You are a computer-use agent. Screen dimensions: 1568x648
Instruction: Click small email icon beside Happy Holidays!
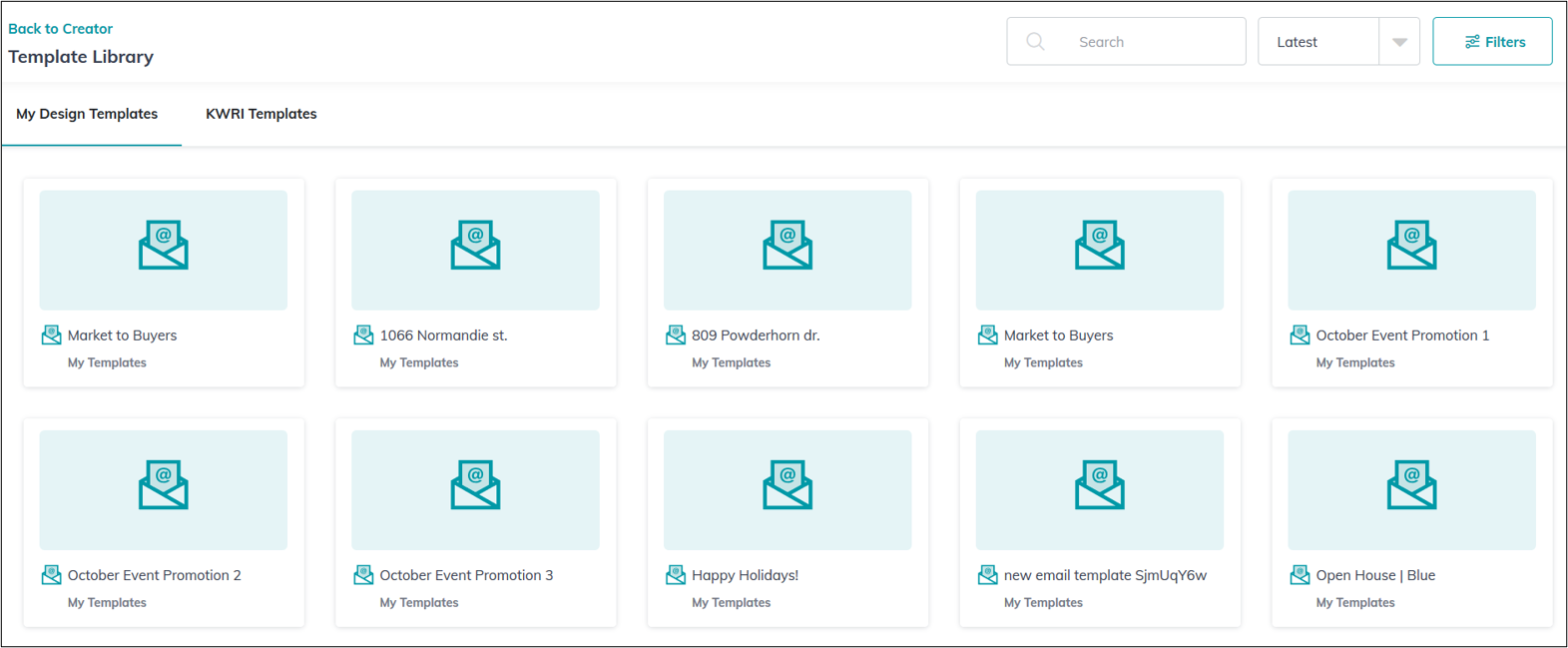(x=676, y=575)
